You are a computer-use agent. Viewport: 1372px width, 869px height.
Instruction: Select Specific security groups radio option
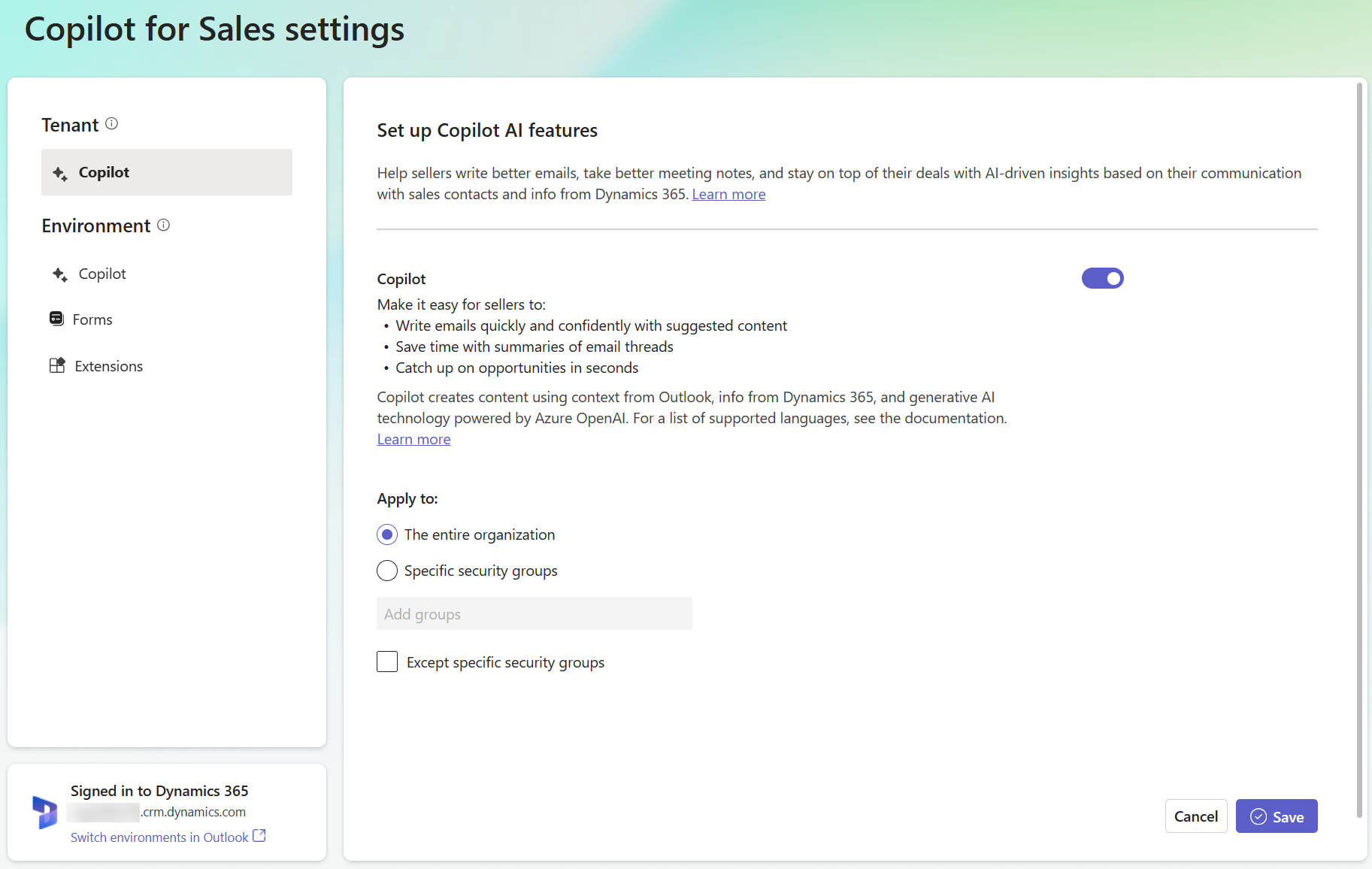click(x=387, y=571)
